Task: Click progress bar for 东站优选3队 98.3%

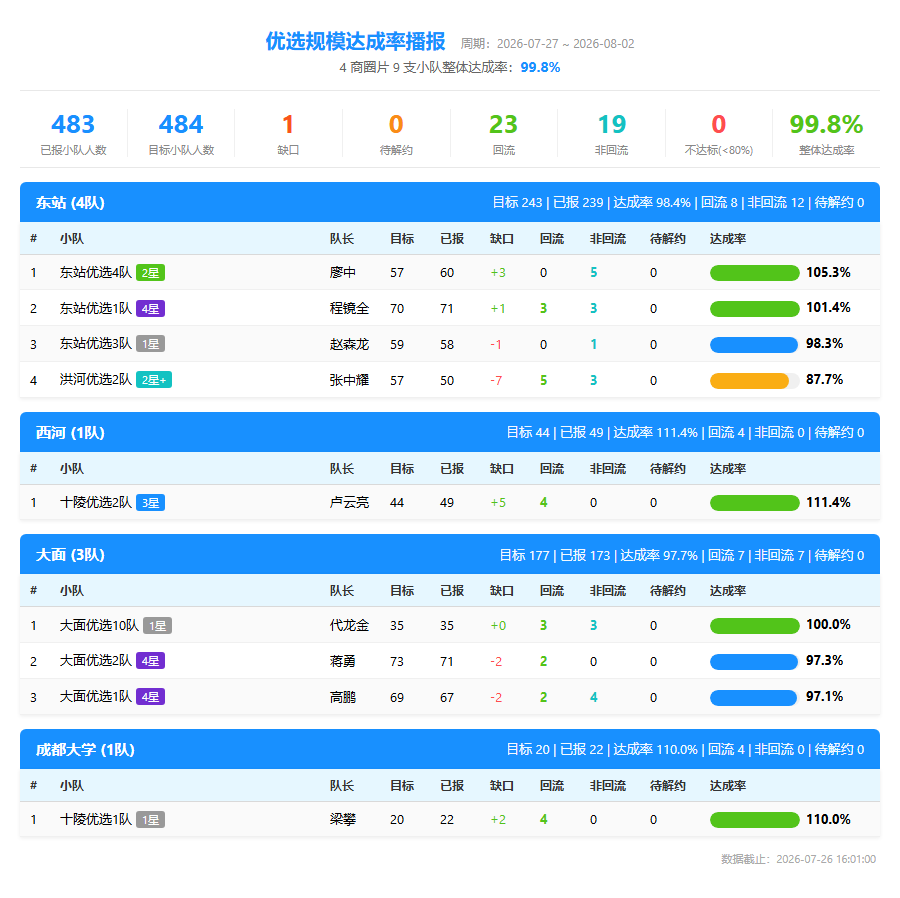Action: (x=754, y=345)
